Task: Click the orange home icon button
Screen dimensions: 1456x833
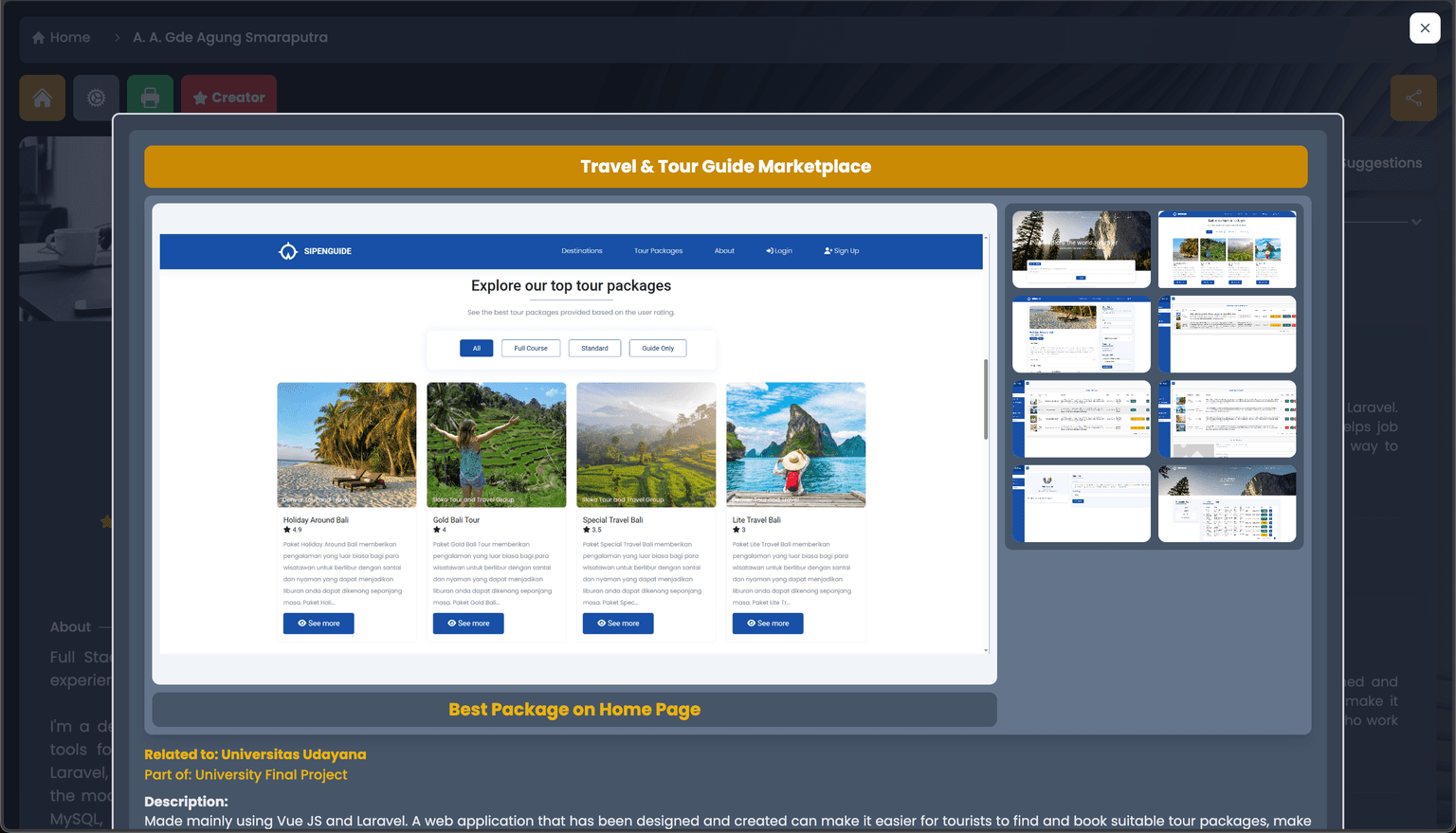Action: (x=43, y=98)
